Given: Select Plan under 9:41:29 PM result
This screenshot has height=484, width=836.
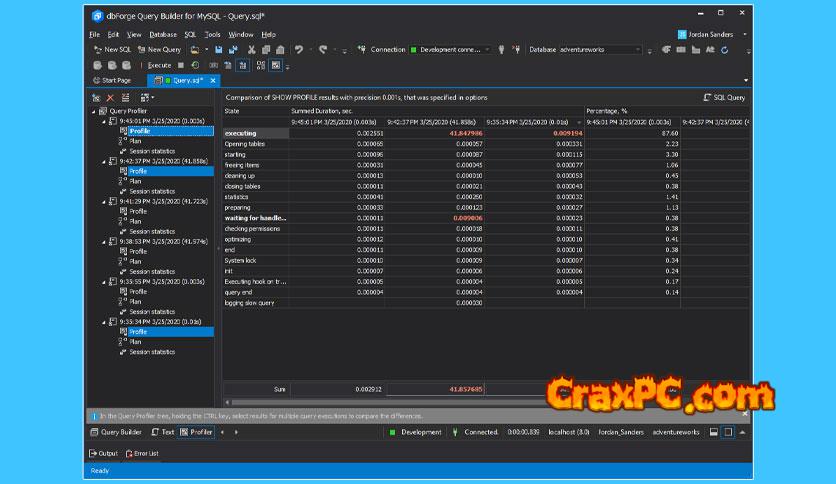Looking at the screenshot, I should pyautogui.click(x=135, y=221).
